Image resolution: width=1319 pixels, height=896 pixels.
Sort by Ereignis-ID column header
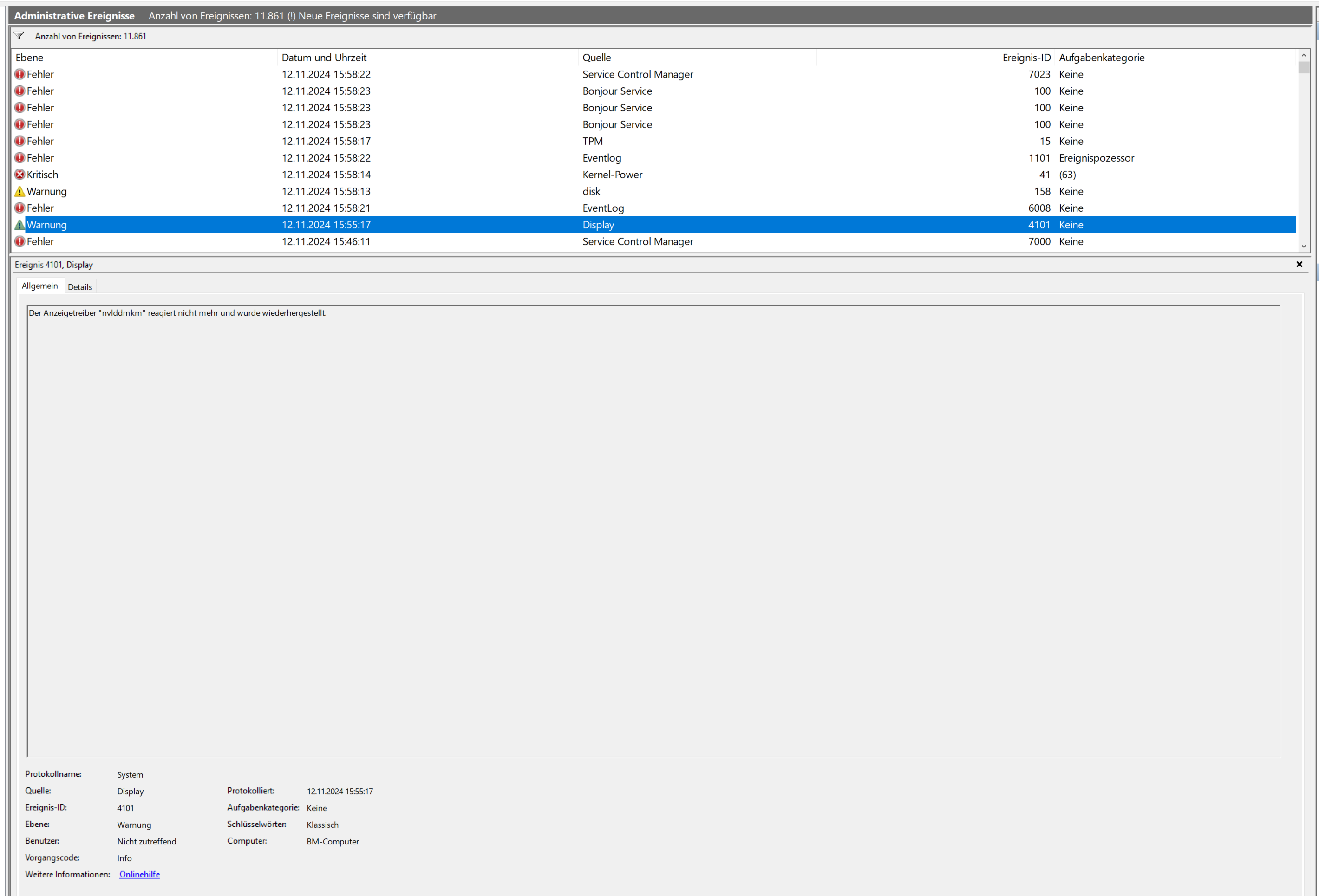1025,58
